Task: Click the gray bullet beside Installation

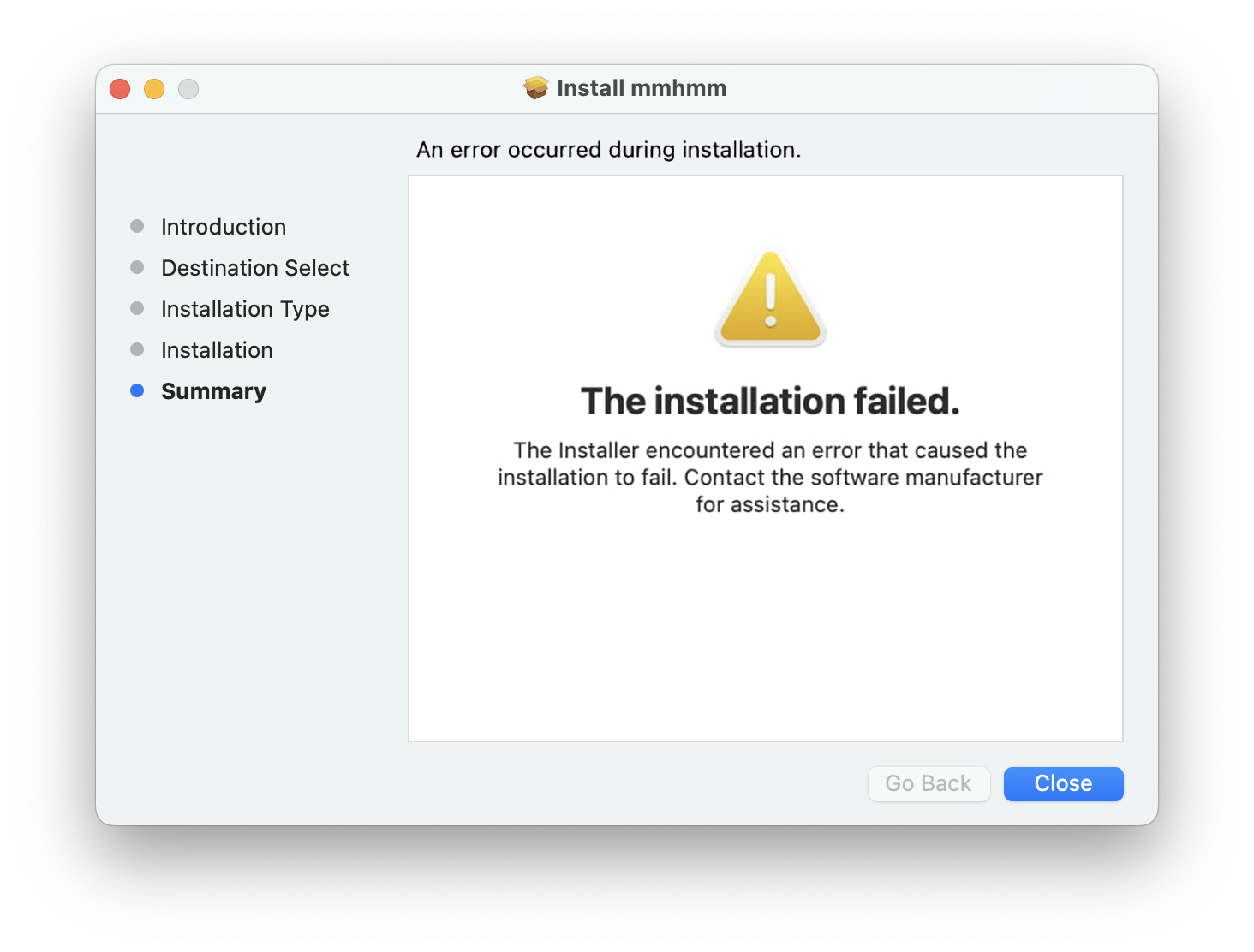Action: 137,349
